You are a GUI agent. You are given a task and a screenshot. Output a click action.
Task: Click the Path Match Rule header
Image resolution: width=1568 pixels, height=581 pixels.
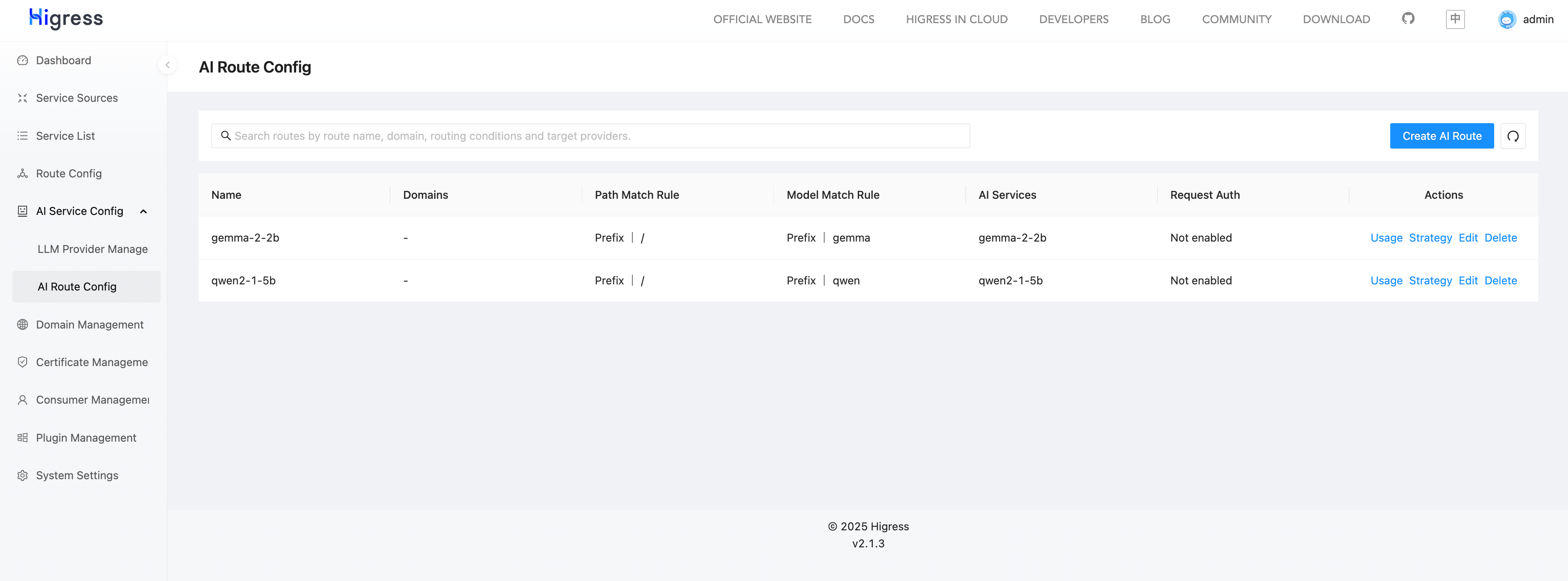pyautogui.click(x=637, y=195)
